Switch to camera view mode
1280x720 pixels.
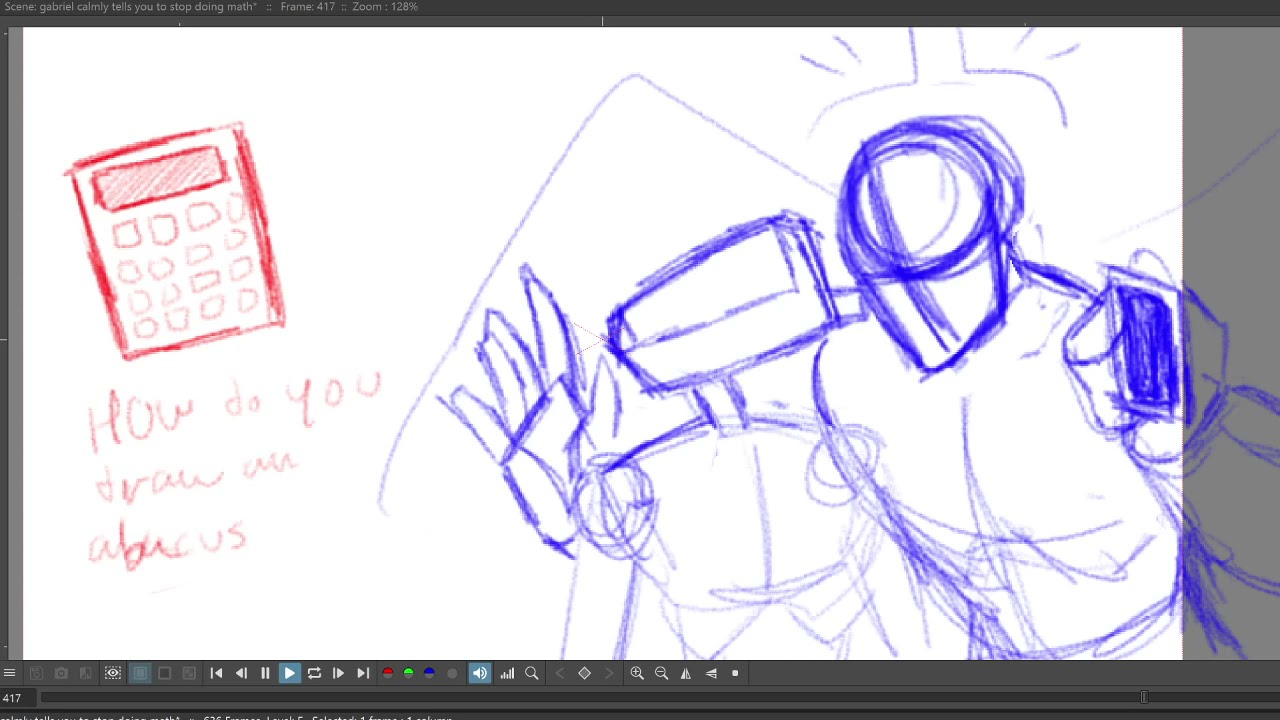point(190,673)
